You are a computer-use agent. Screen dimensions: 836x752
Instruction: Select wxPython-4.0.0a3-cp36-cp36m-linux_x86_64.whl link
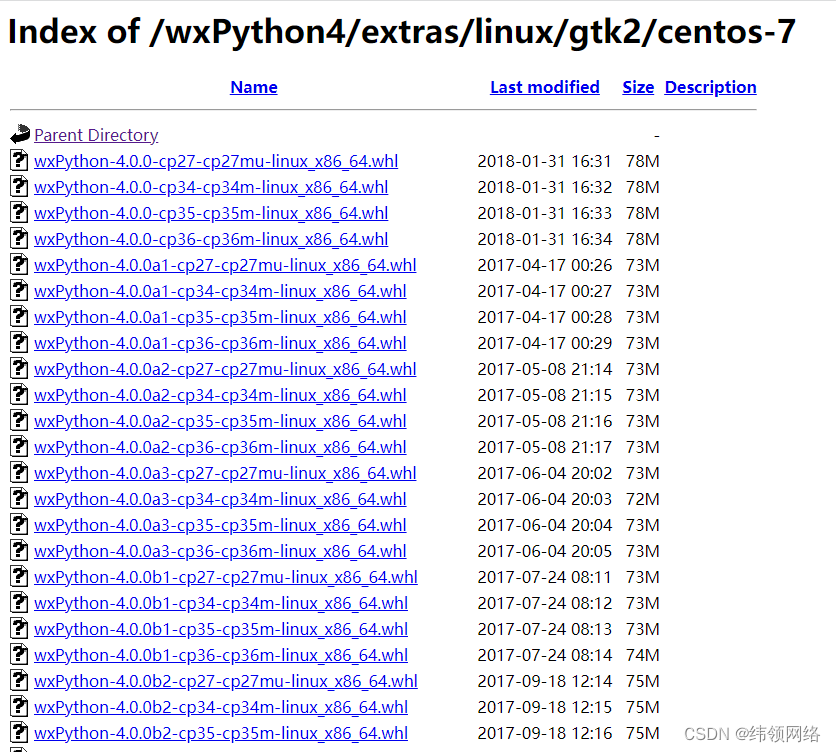[220, 551]
